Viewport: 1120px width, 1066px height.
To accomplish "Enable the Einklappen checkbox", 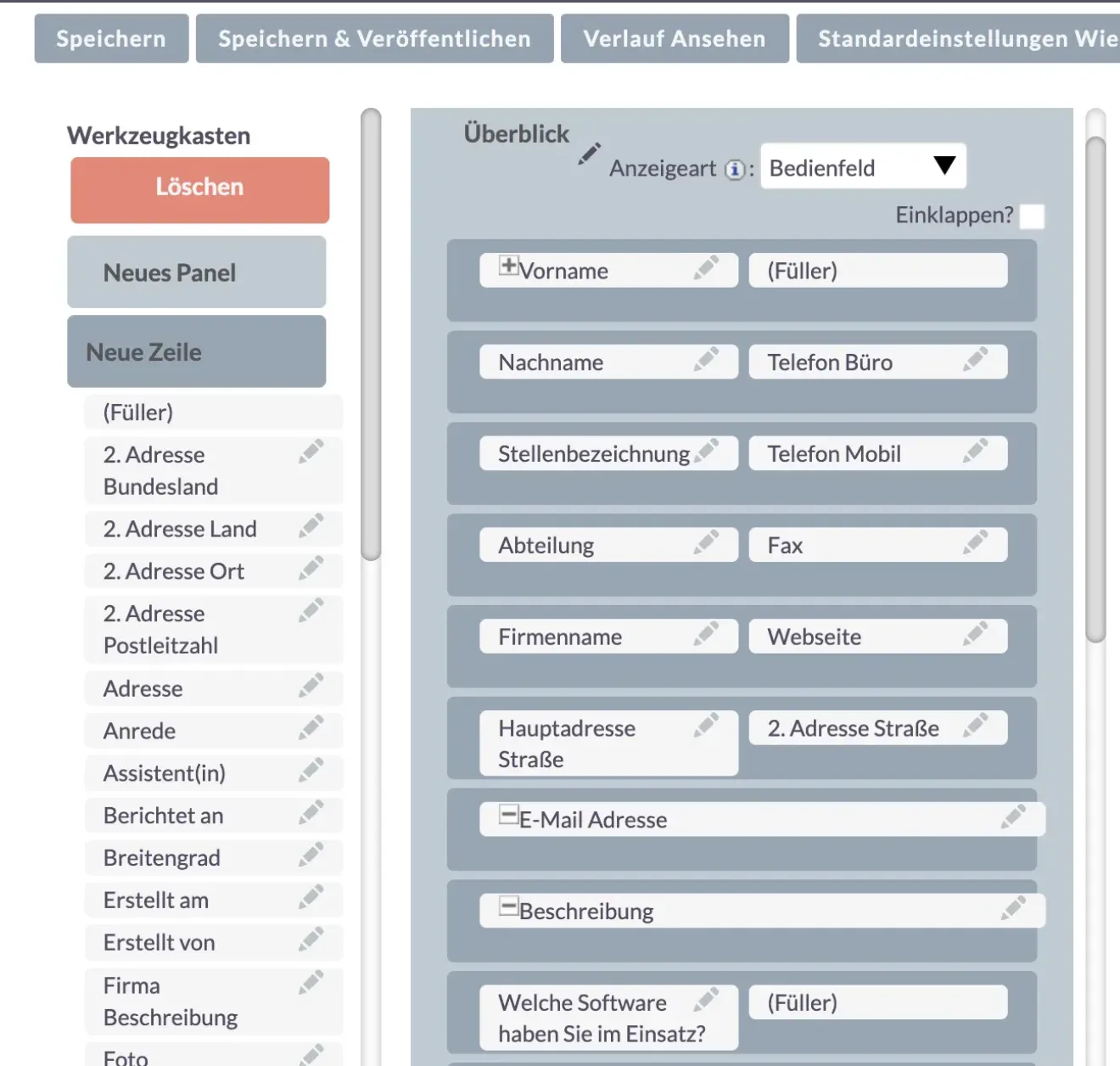I will point(1033,217).
